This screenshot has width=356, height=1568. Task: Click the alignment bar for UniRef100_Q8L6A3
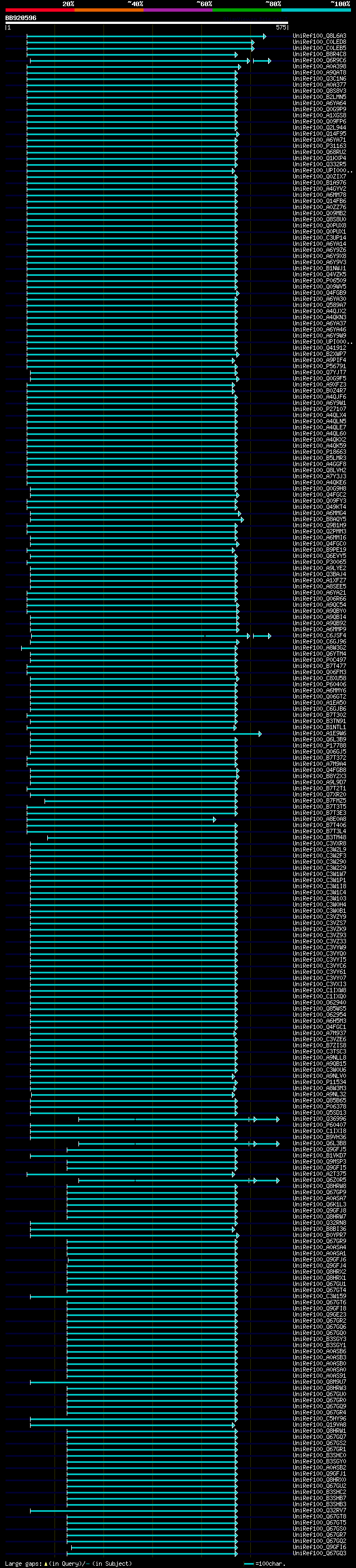pyautogui.click(x=146, y=37)
